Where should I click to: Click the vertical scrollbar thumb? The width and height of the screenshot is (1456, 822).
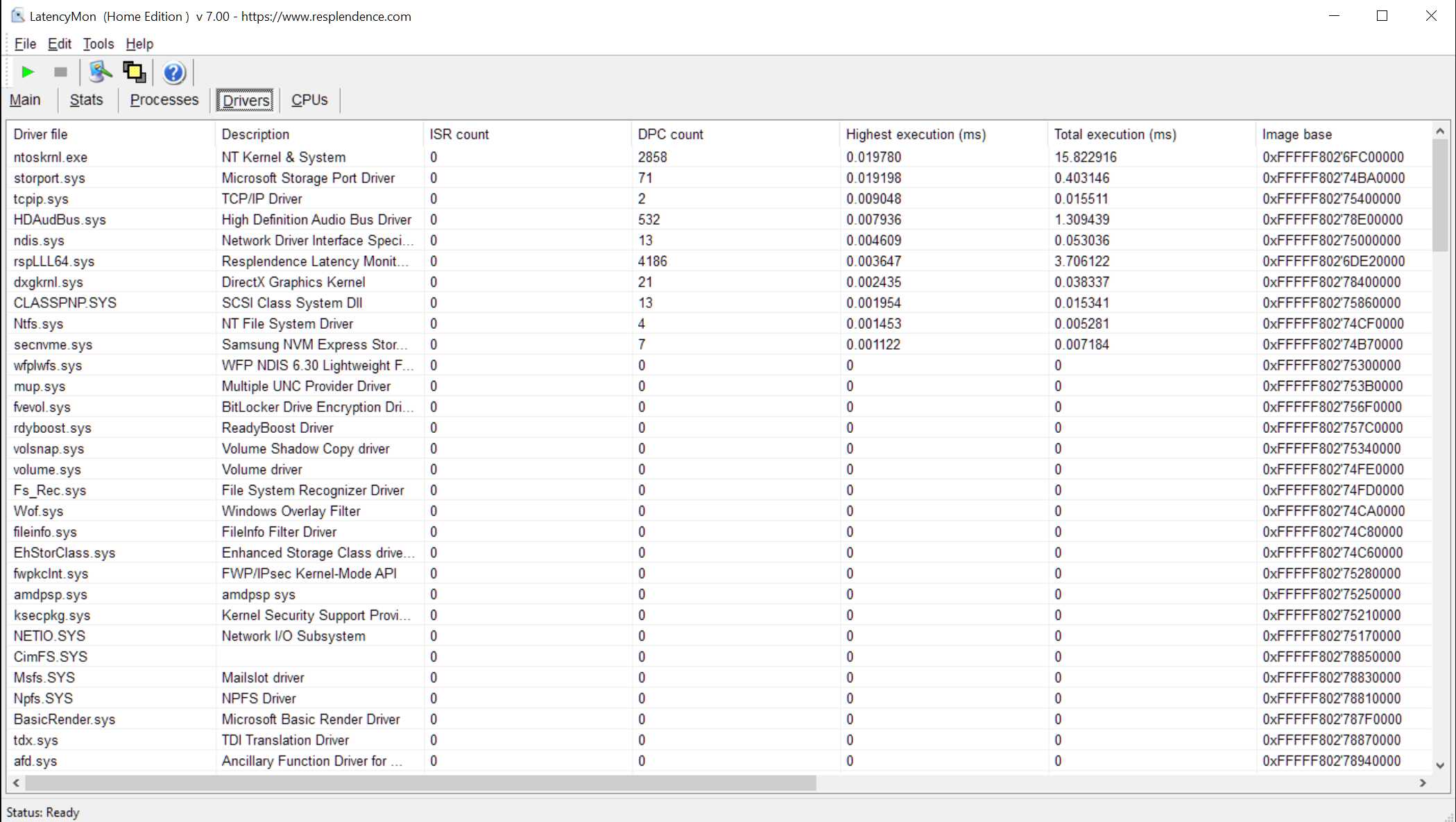(x=1440, y=195)
